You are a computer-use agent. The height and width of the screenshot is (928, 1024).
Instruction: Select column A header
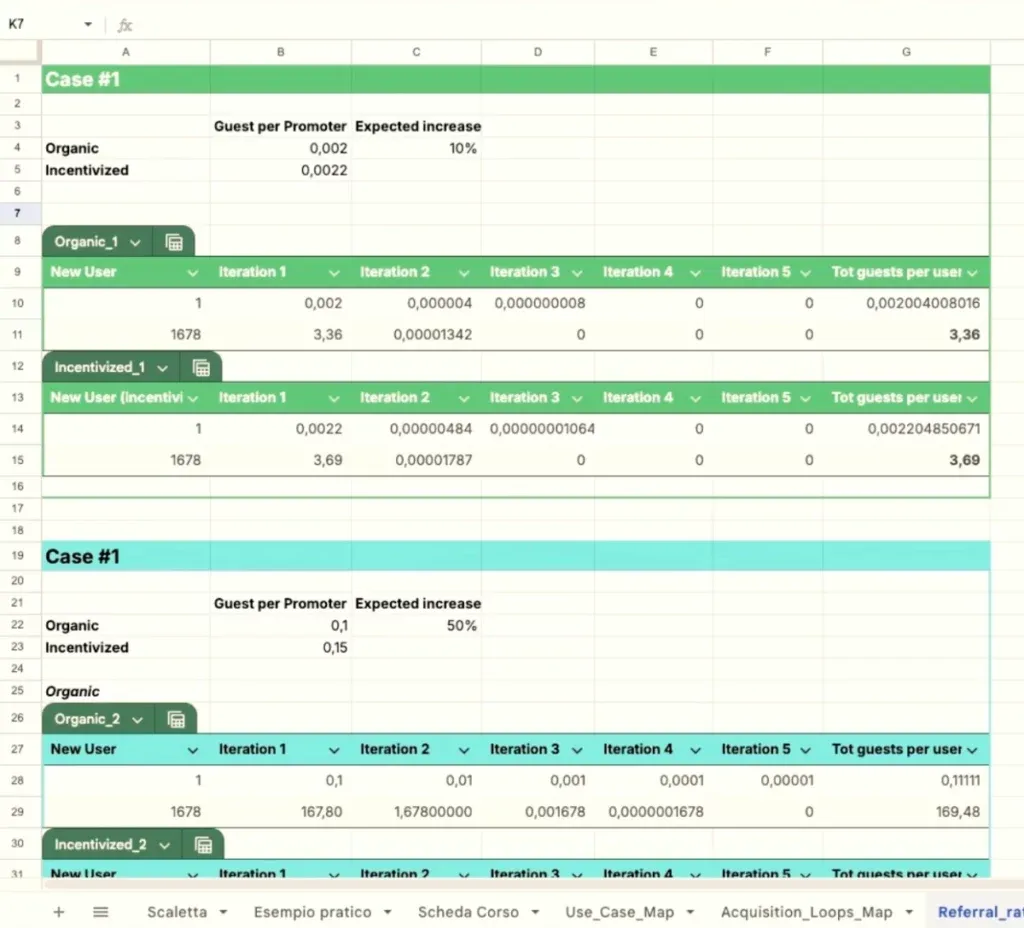coord(126,52)
